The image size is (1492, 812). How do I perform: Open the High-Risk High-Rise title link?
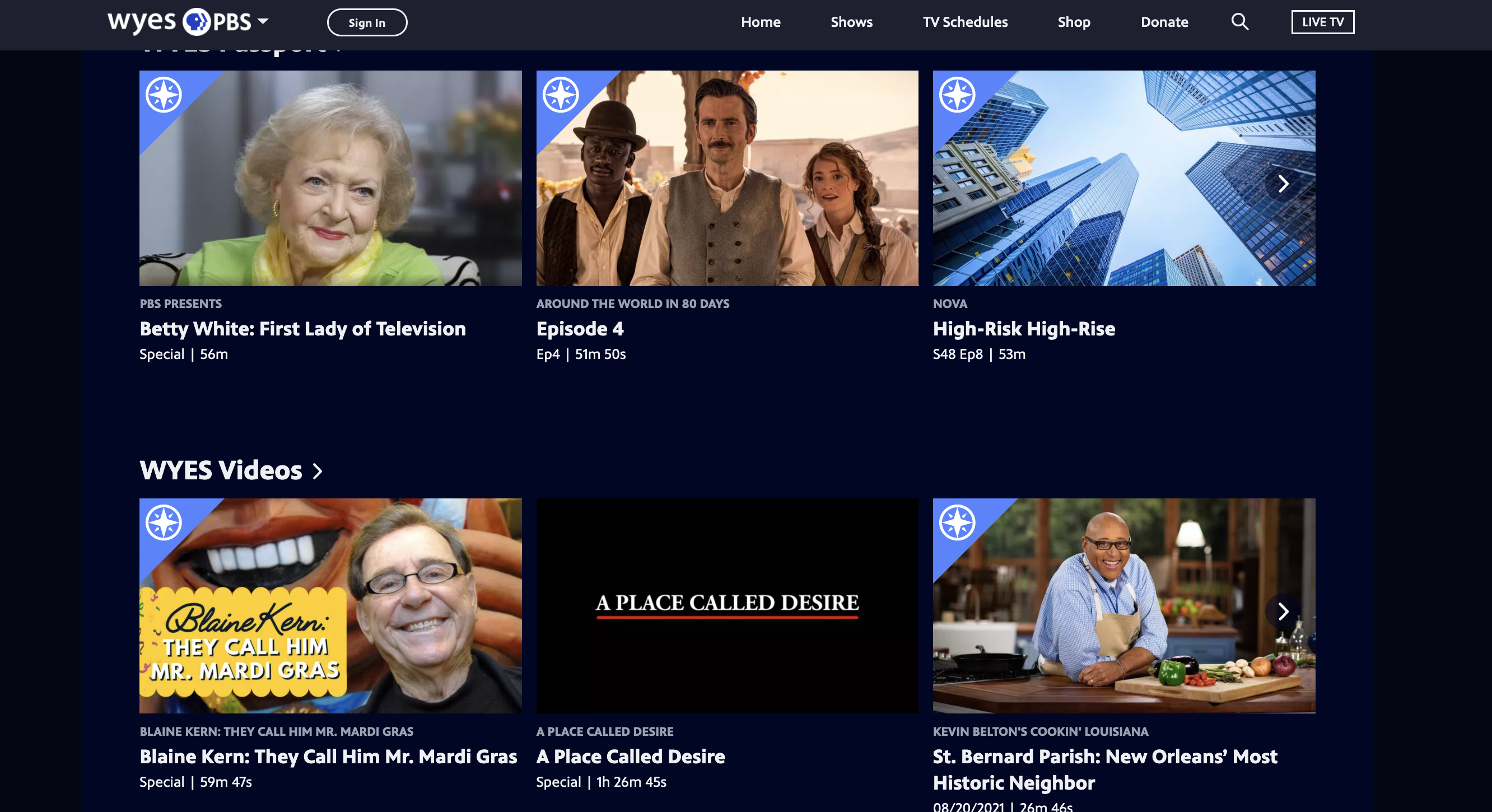point(1023,329)
